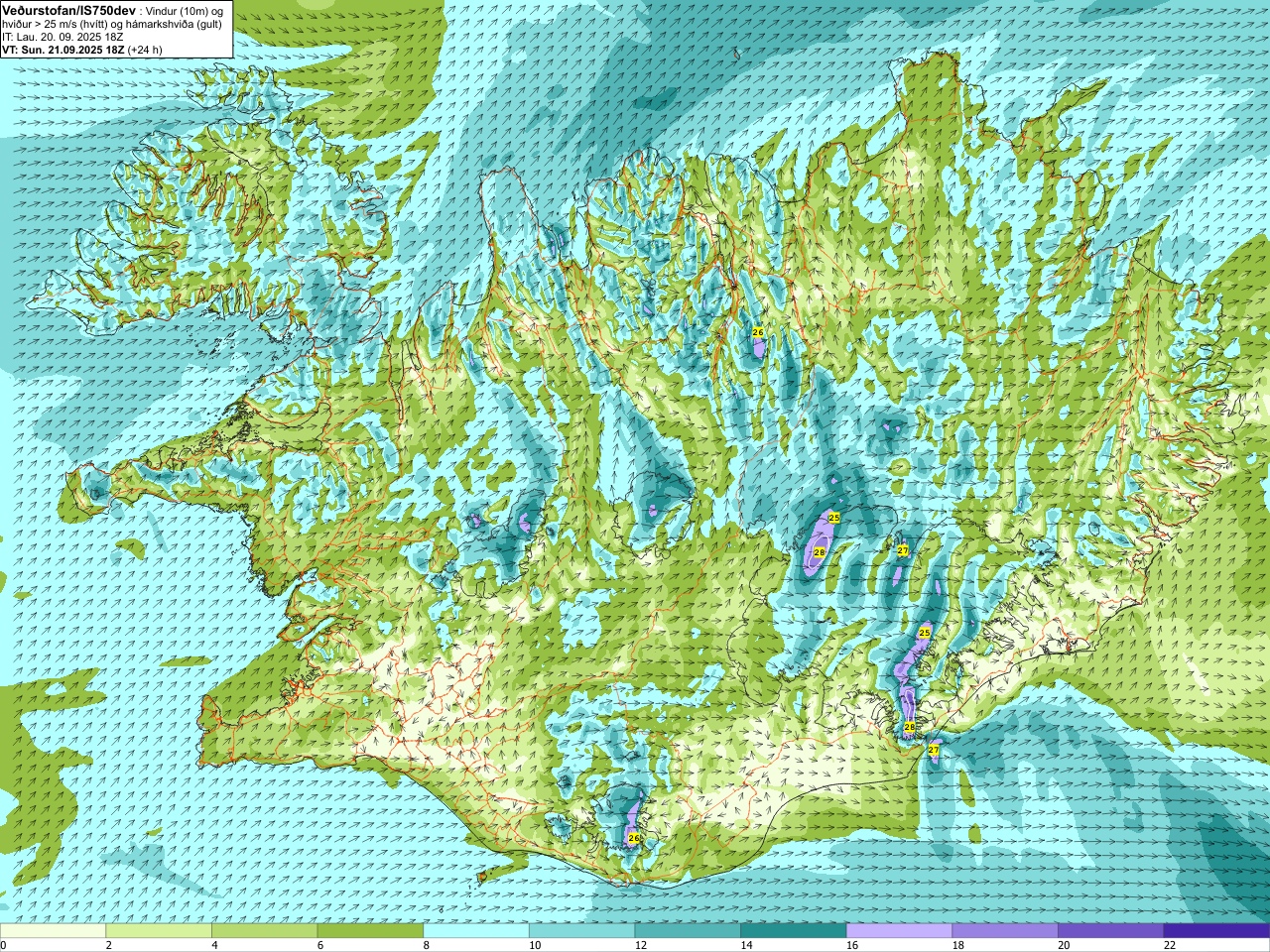Click the legend tick label '8'

click(427, 945)
